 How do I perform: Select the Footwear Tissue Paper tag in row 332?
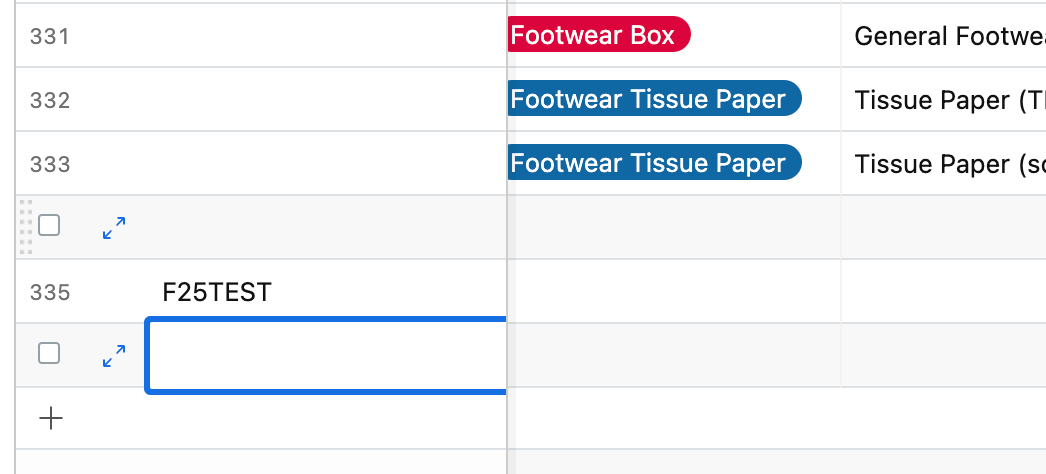654,99
